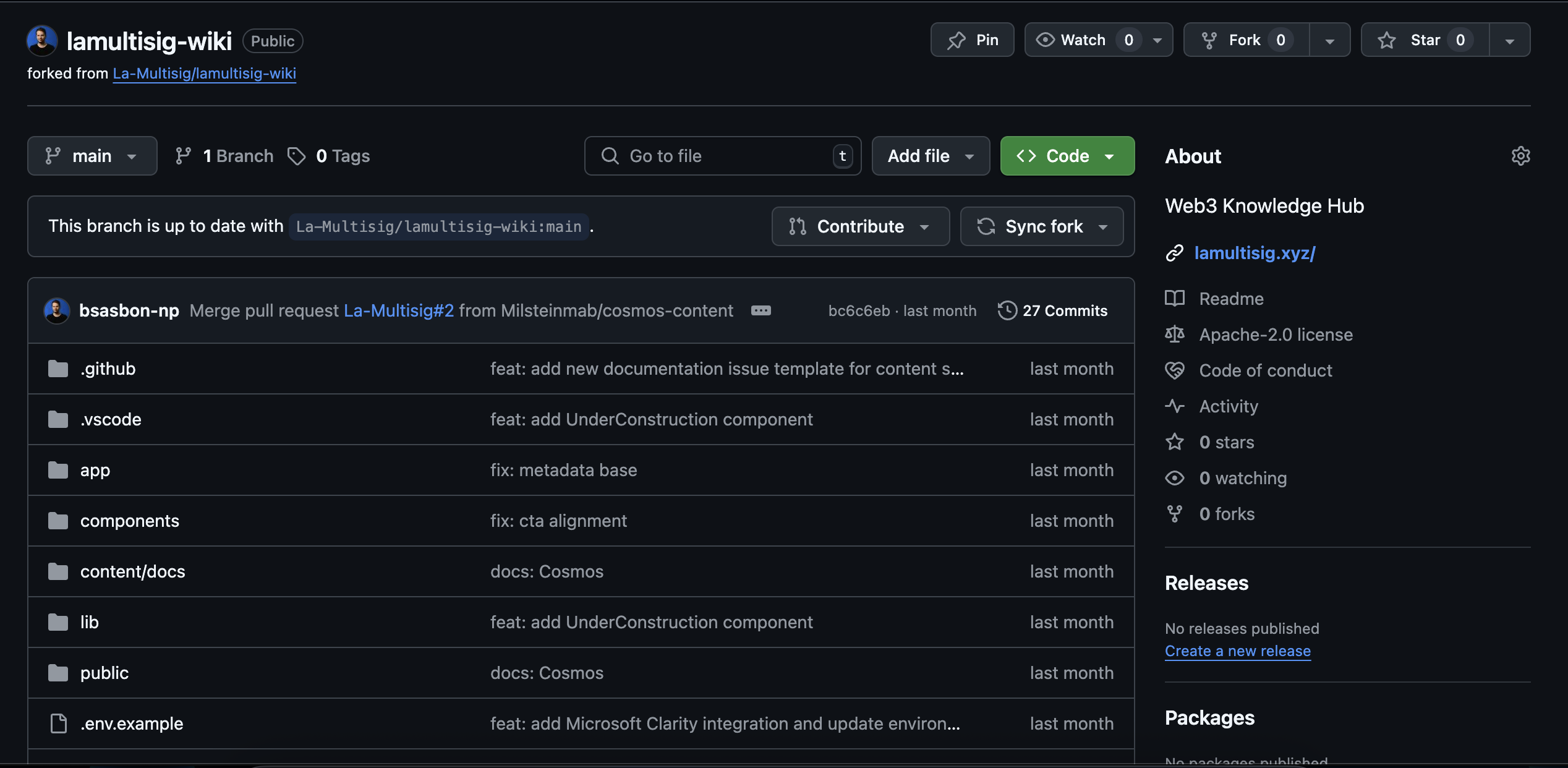Expand commit message ellipsis button
The width and height of the screenshot is (1568, 768).
[761, 310]
